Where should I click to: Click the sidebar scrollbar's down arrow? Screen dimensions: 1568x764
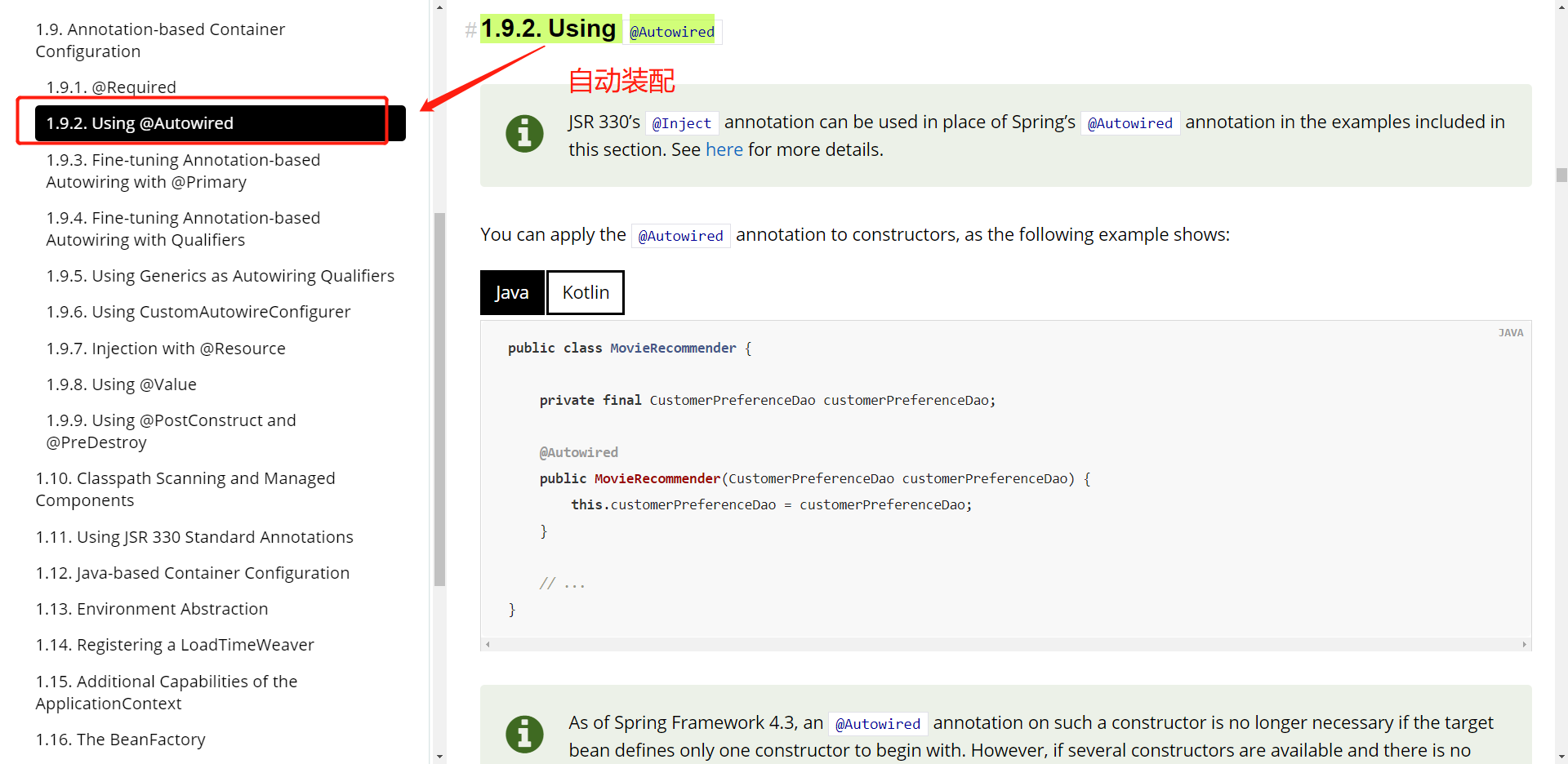point(439,757)
